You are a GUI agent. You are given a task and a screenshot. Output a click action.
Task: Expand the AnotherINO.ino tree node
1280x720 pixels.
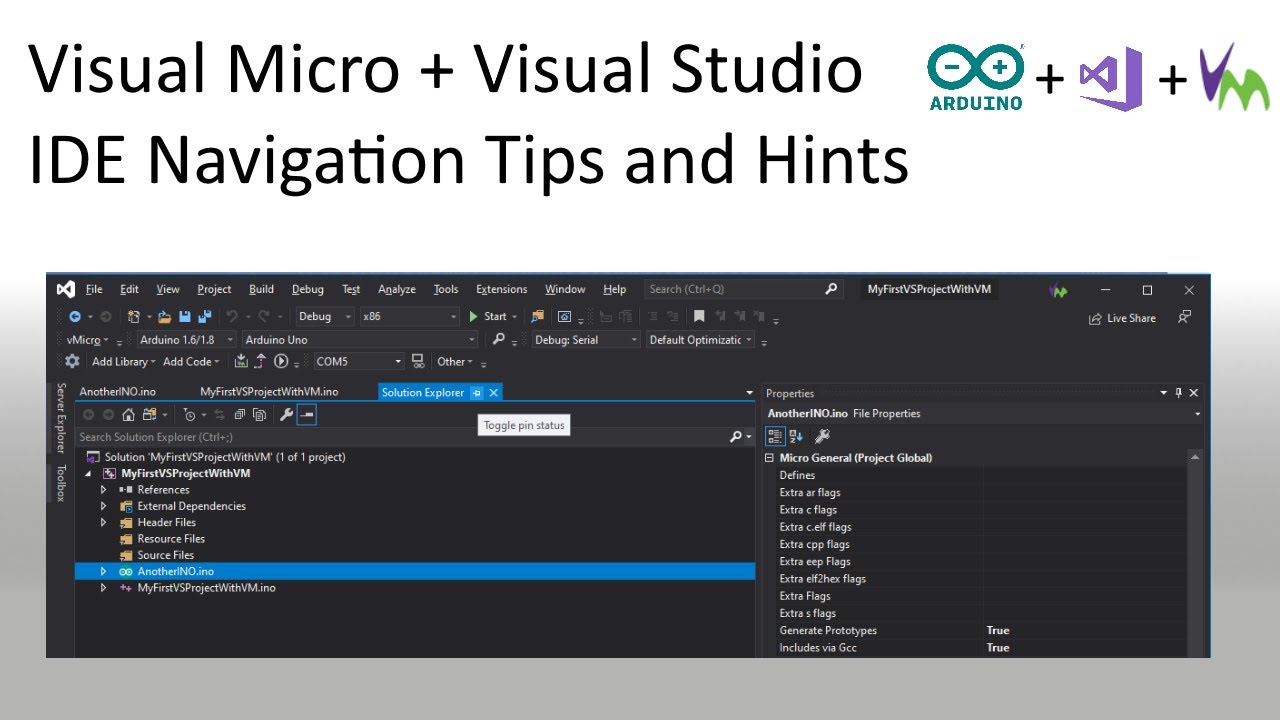coord(103,571)
